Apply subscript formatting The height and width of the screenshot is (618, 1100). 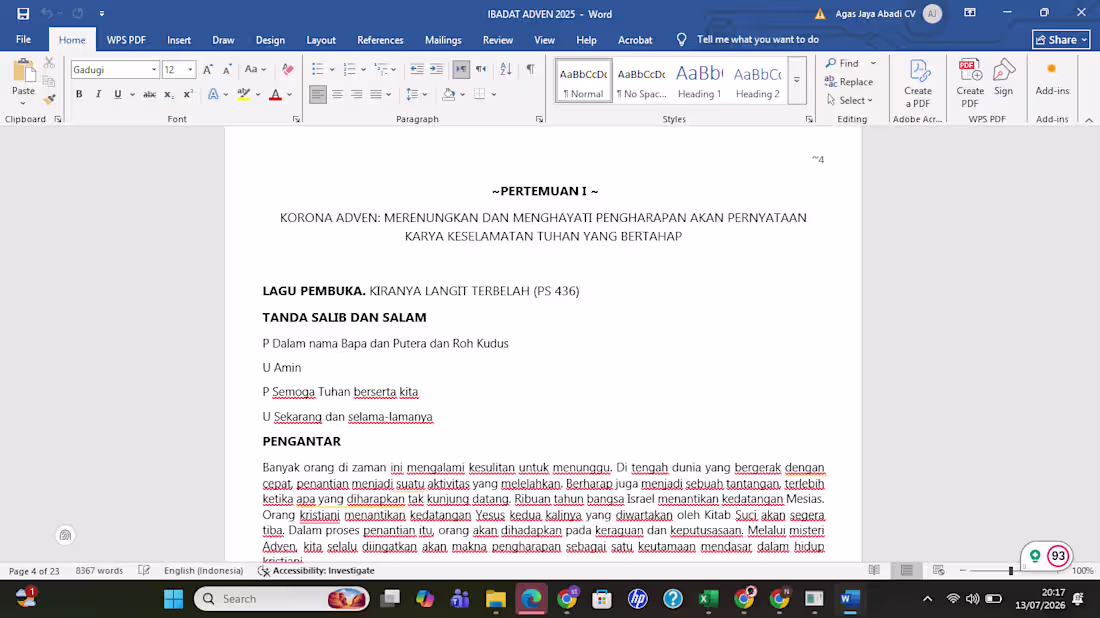[168, 94]
